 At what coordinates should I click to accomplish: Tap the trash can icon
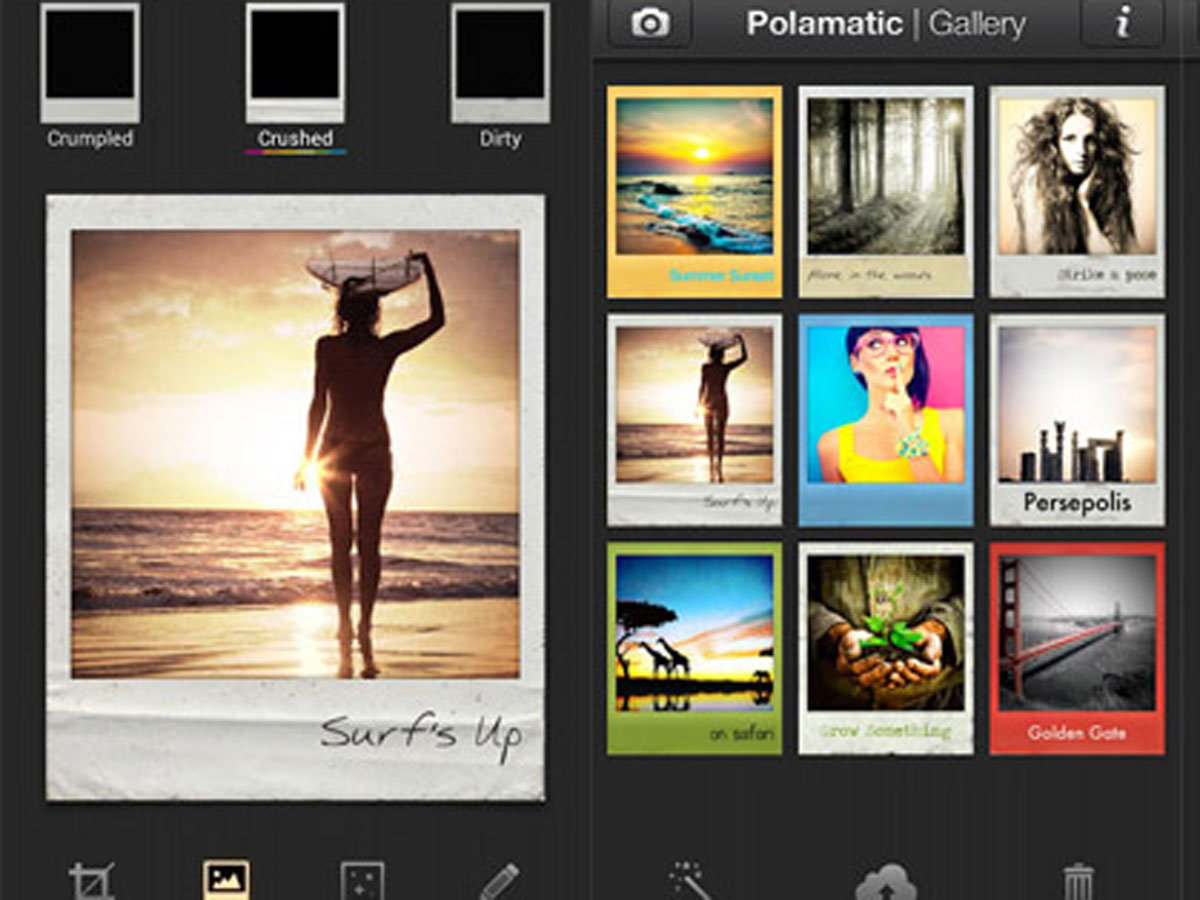point(1078,883)
